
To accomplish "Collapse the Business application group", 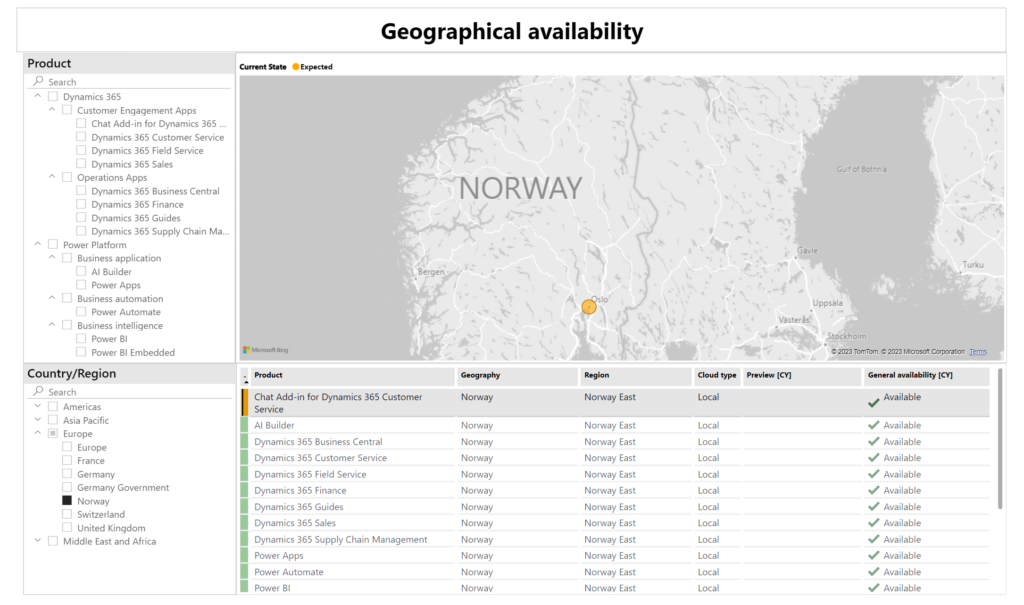I will (52, 257).
